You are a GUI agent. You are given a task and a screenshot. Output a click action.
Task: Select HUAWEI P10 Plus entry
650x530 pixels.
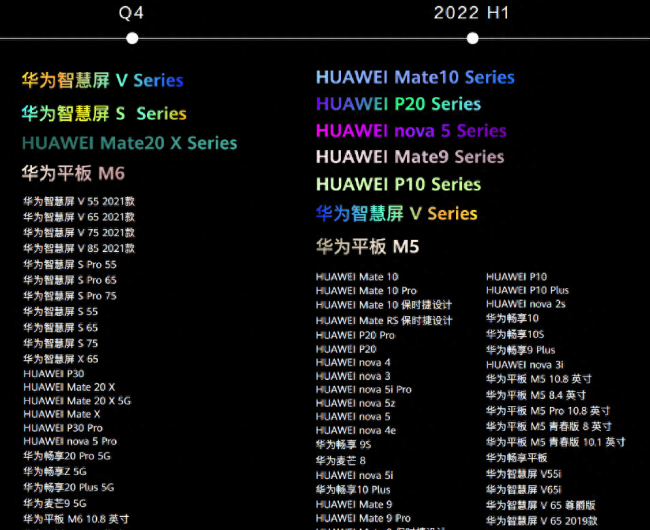pos(527,290)
